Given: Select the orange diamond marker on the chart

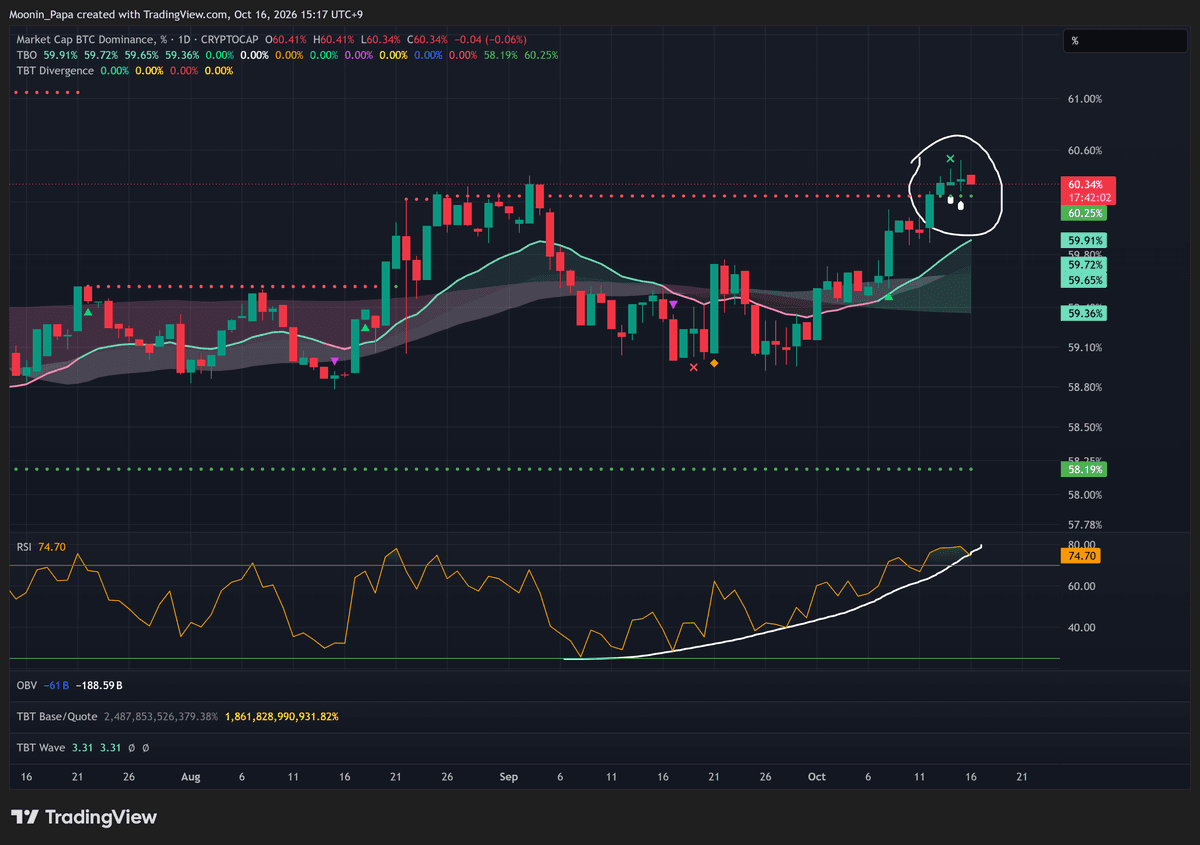Looking at the screenshot, I should (x=714, y=363).
